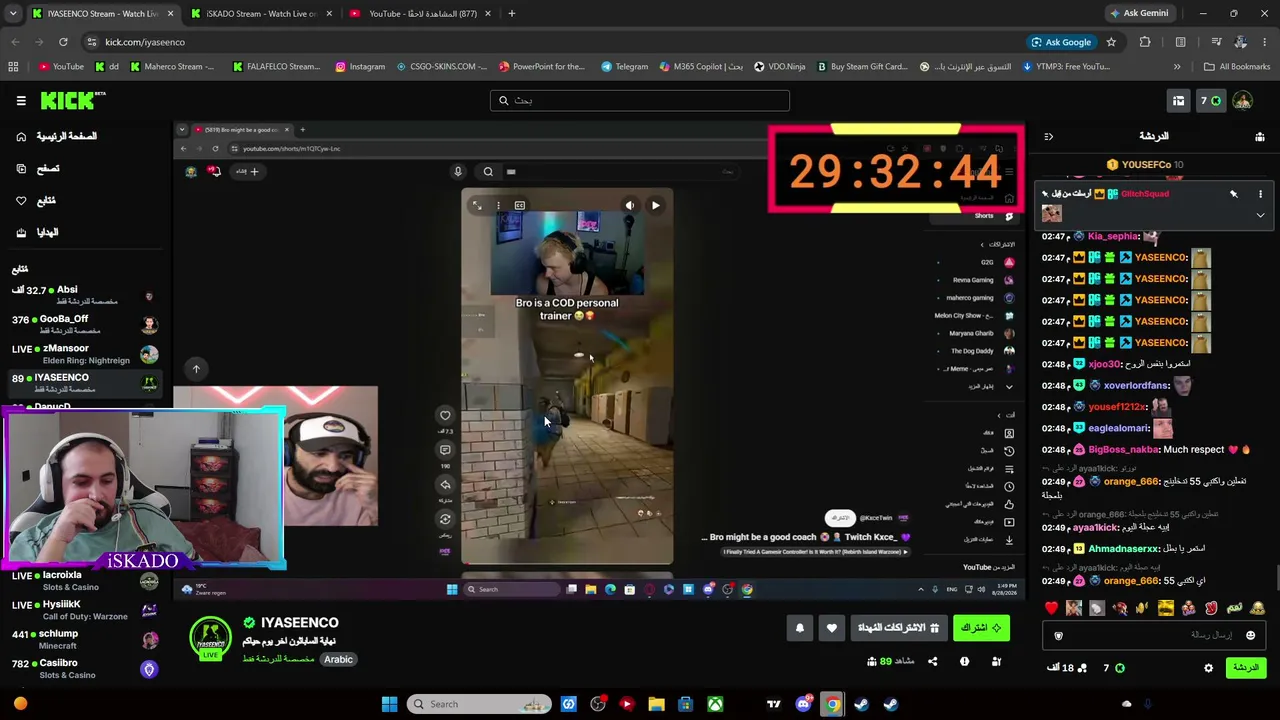
Task: Click the Kick logo
Action: 72,100
